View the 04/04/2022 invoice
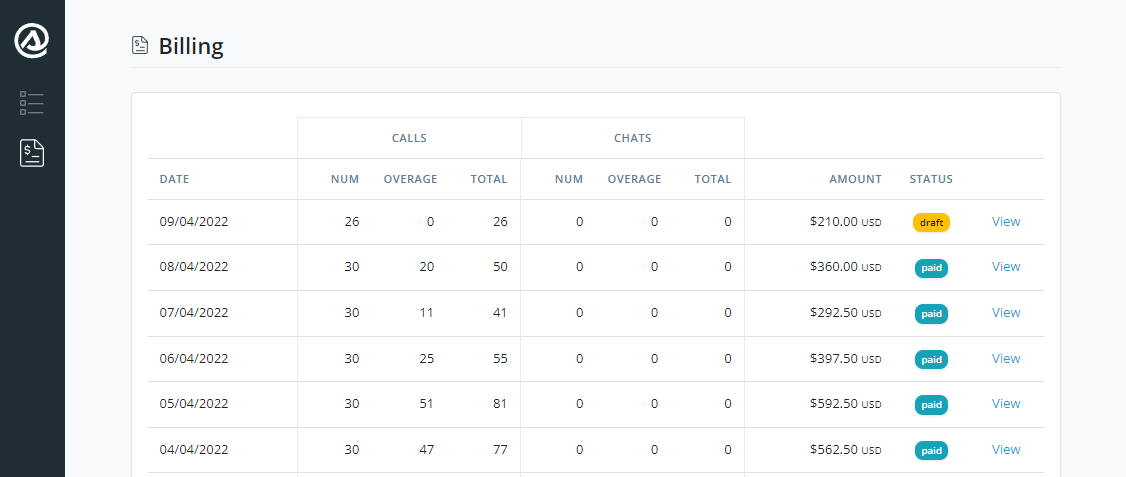 1005,450
